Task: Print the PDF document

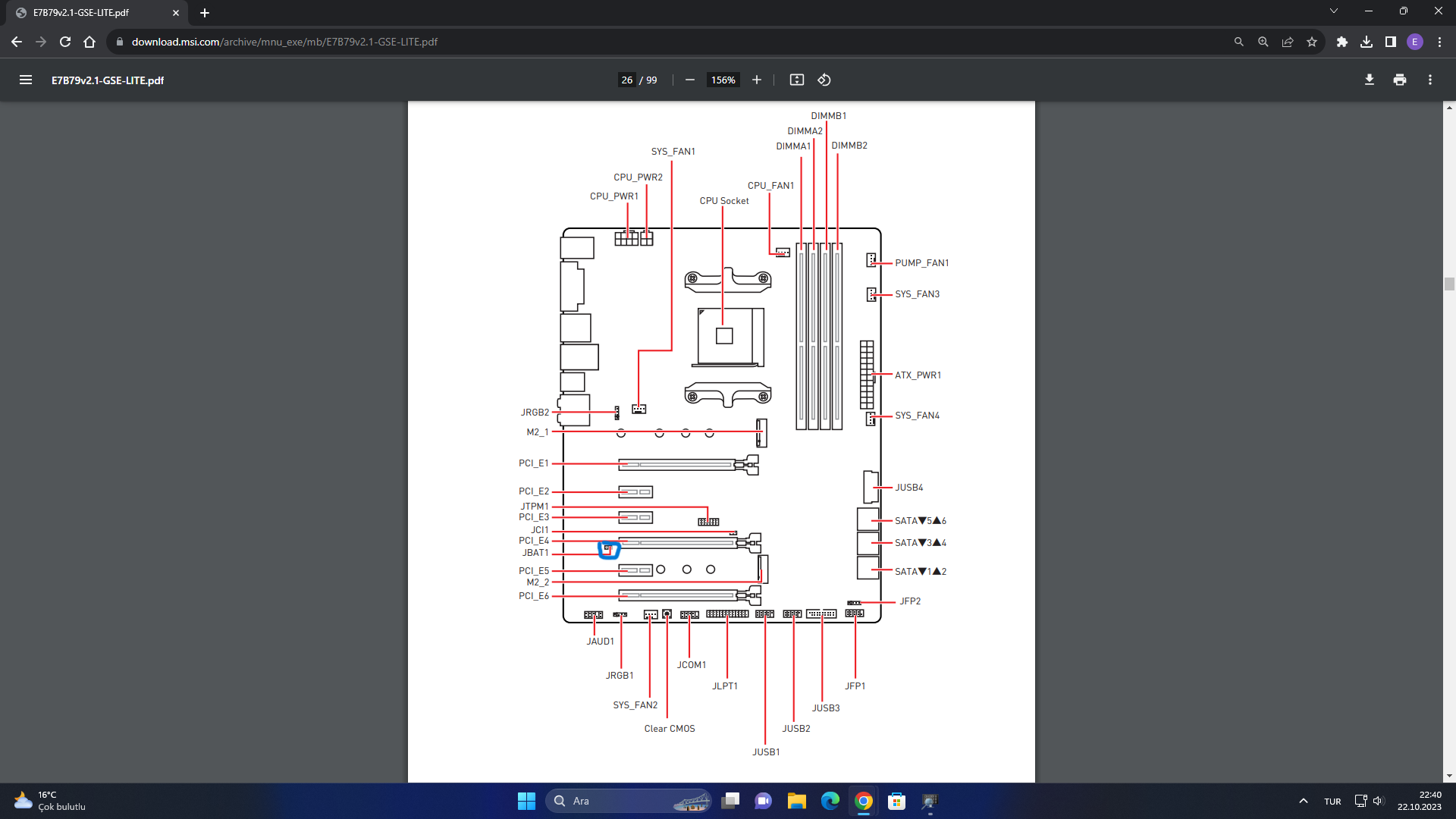Action: point(1400,80)
